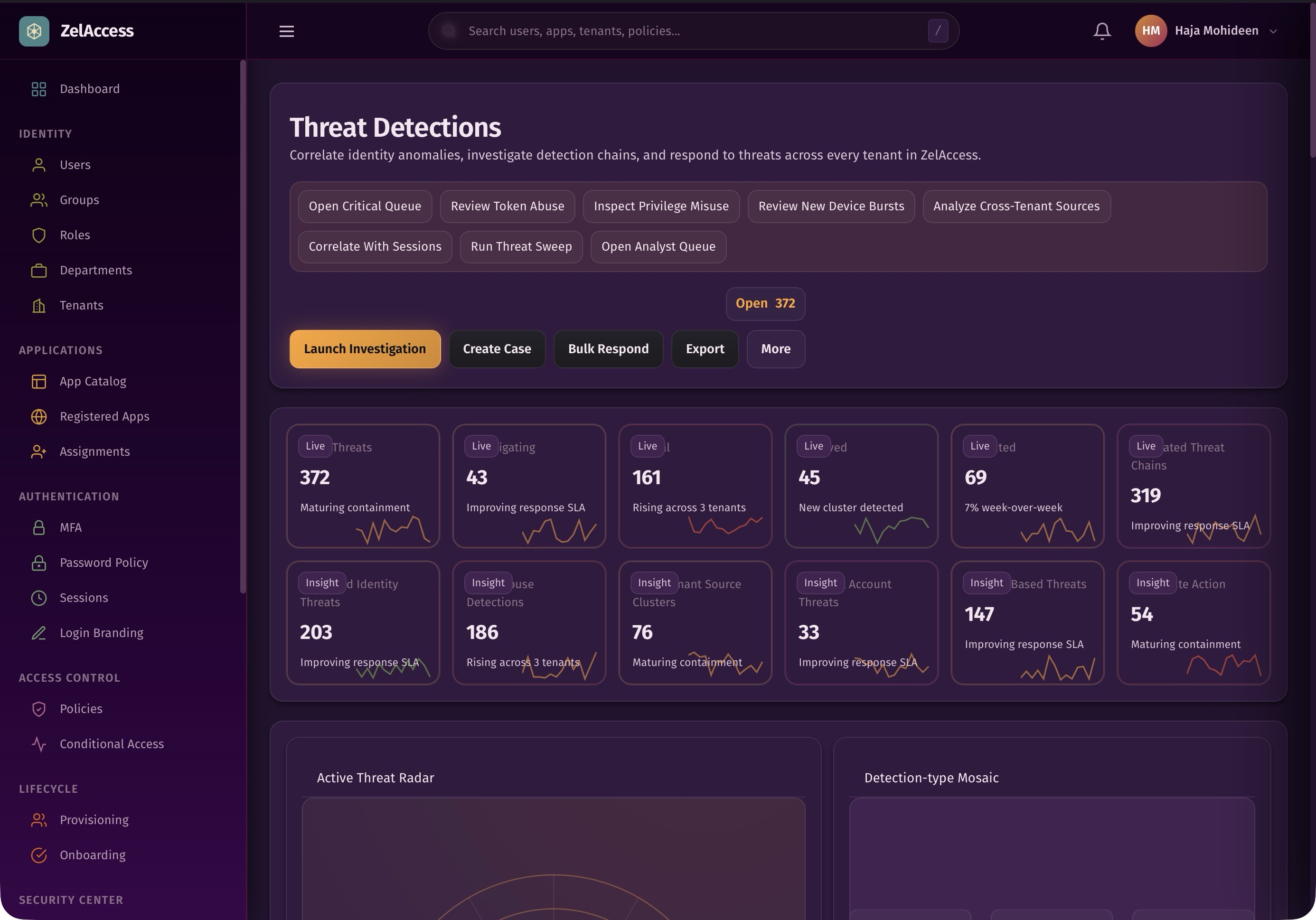Click the ZelAccess logo icon
Screen dimensions: 1316x920
pos(34,30)
